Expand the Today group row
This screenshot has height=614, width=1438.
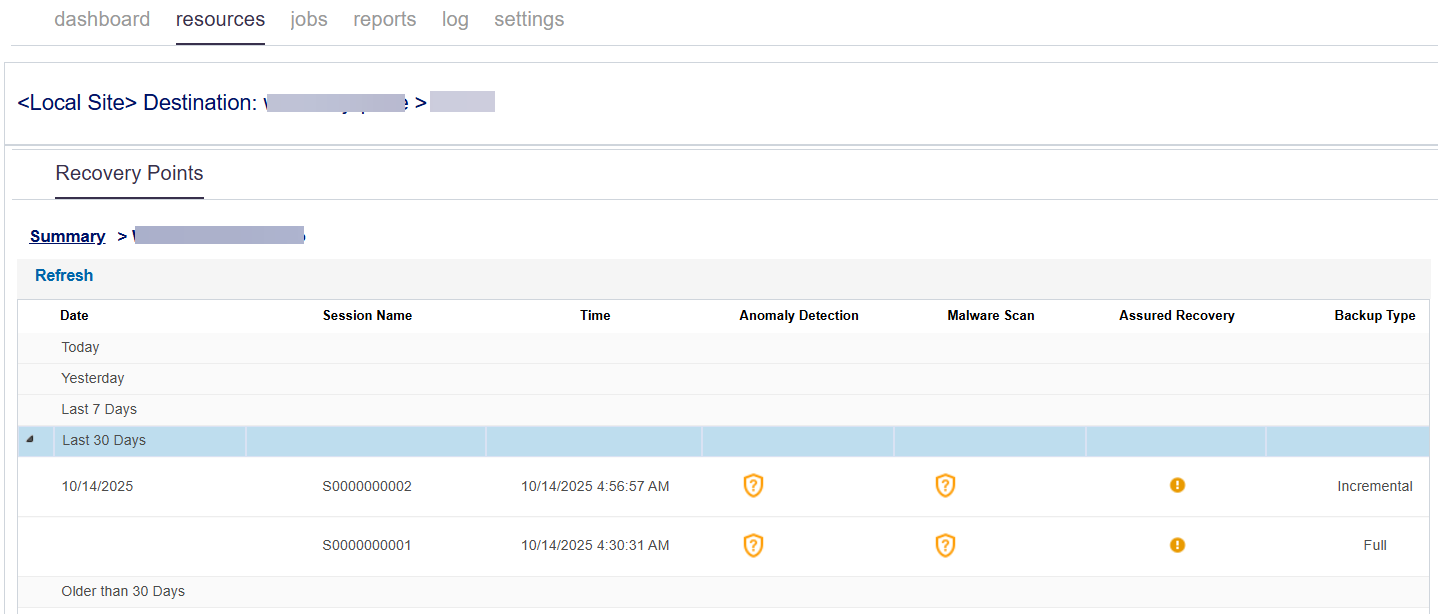point(80,348)
